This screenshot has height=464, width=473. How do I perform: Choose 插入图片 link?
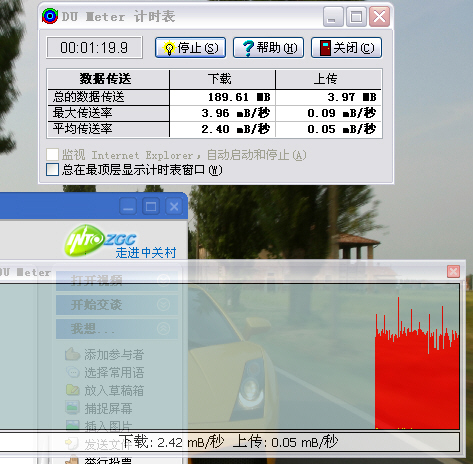point(108,426)
